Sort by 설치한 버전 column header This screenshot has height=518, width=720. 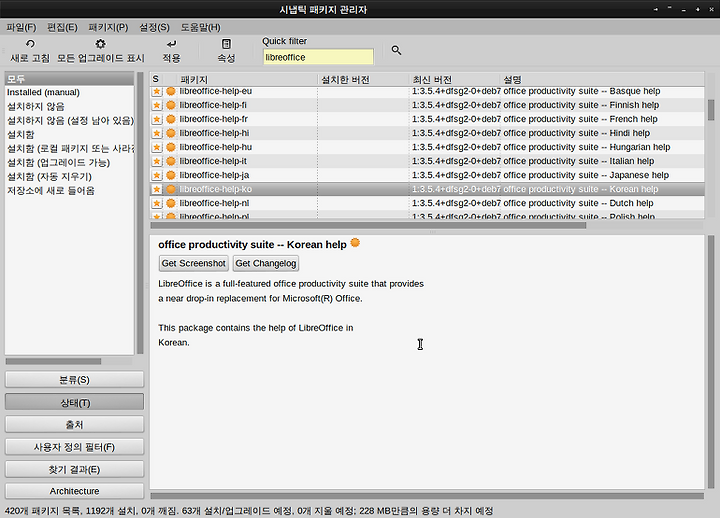point(363,79)
